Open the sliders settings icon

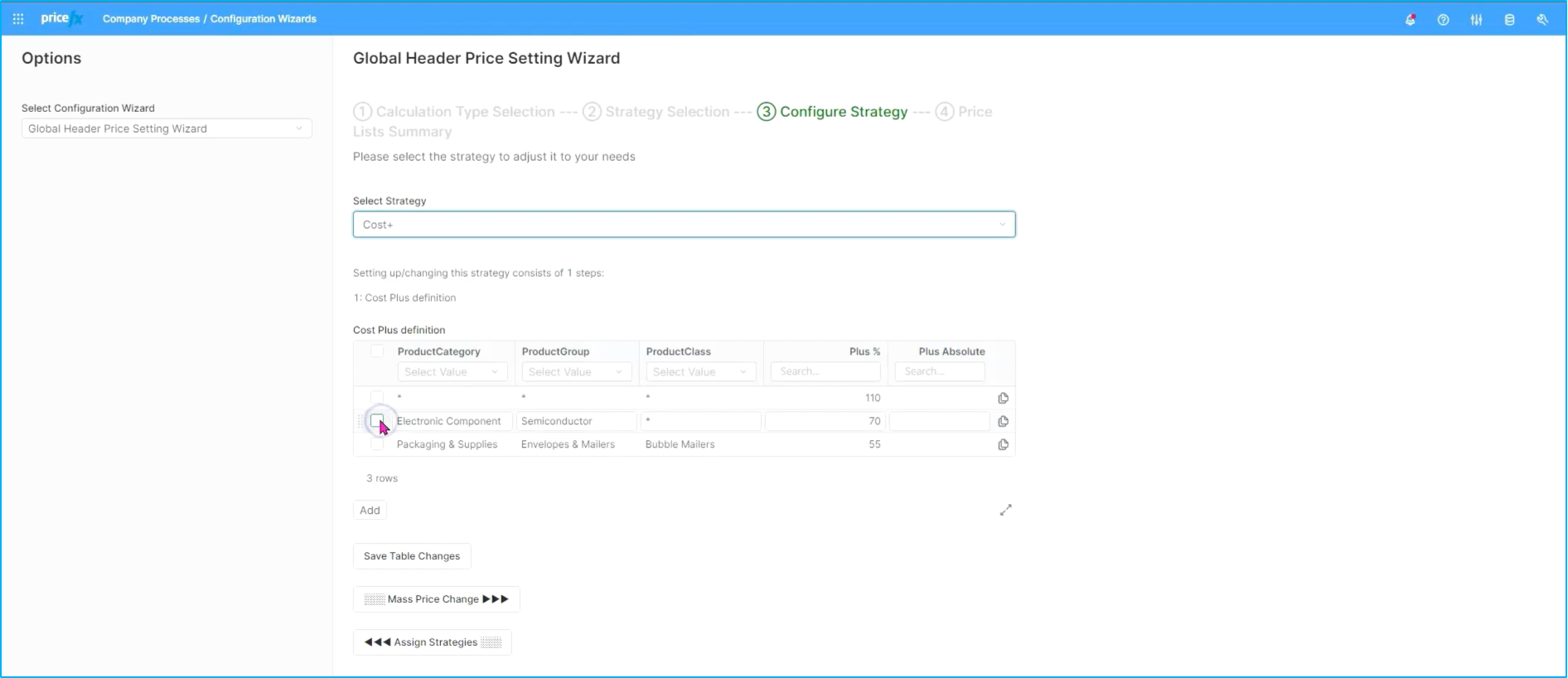(1477, 19)
